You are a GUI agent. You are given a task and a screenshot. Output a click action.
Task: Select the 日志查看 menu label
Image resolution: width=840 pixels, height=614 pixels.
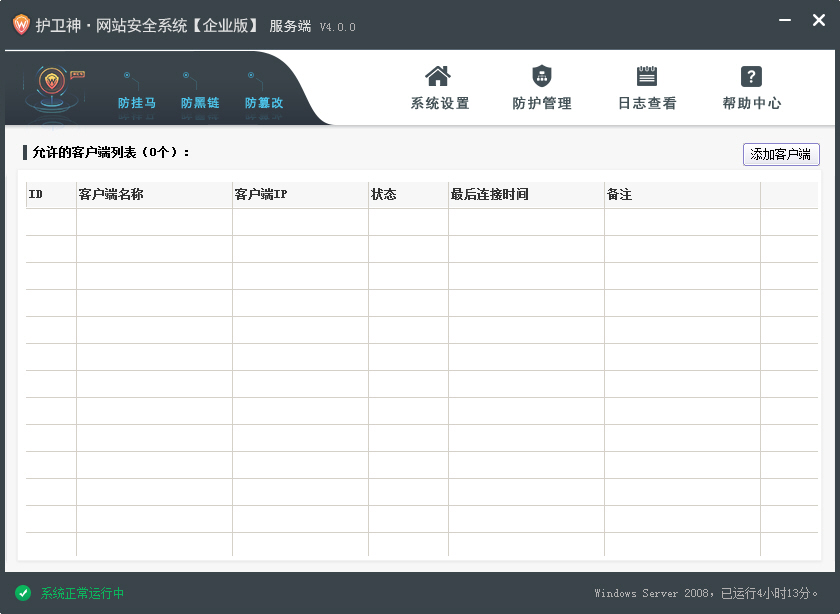(647, 104)
